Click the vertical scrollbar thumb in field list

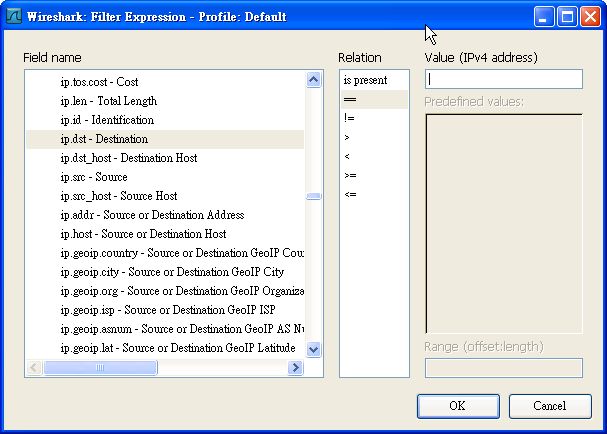coord(314,196)
